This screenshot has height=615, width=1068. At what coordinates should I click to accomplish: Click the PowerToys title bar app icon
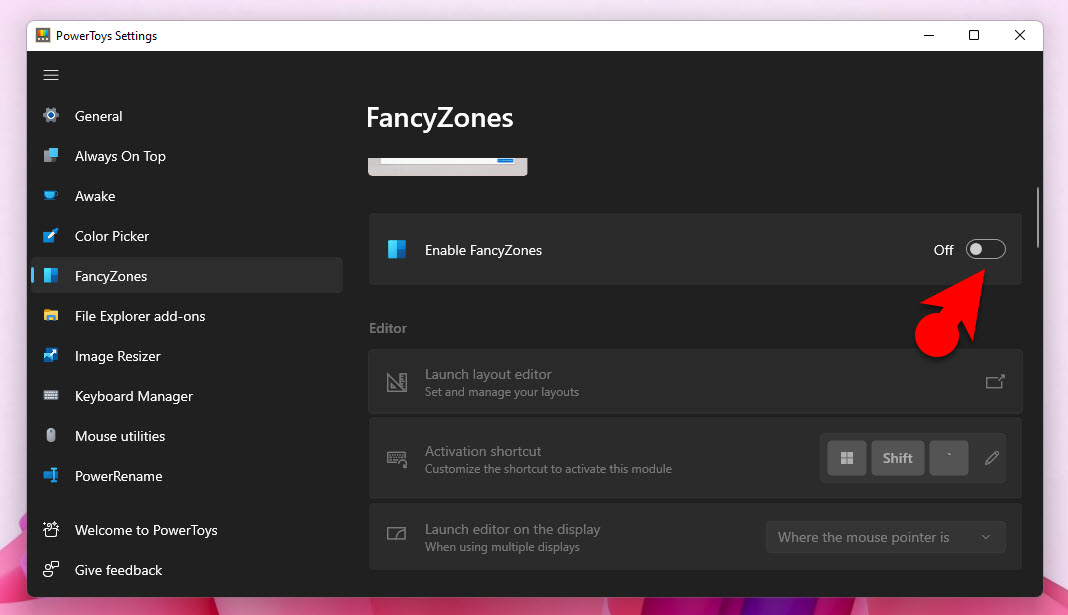(x=43, y=35)
